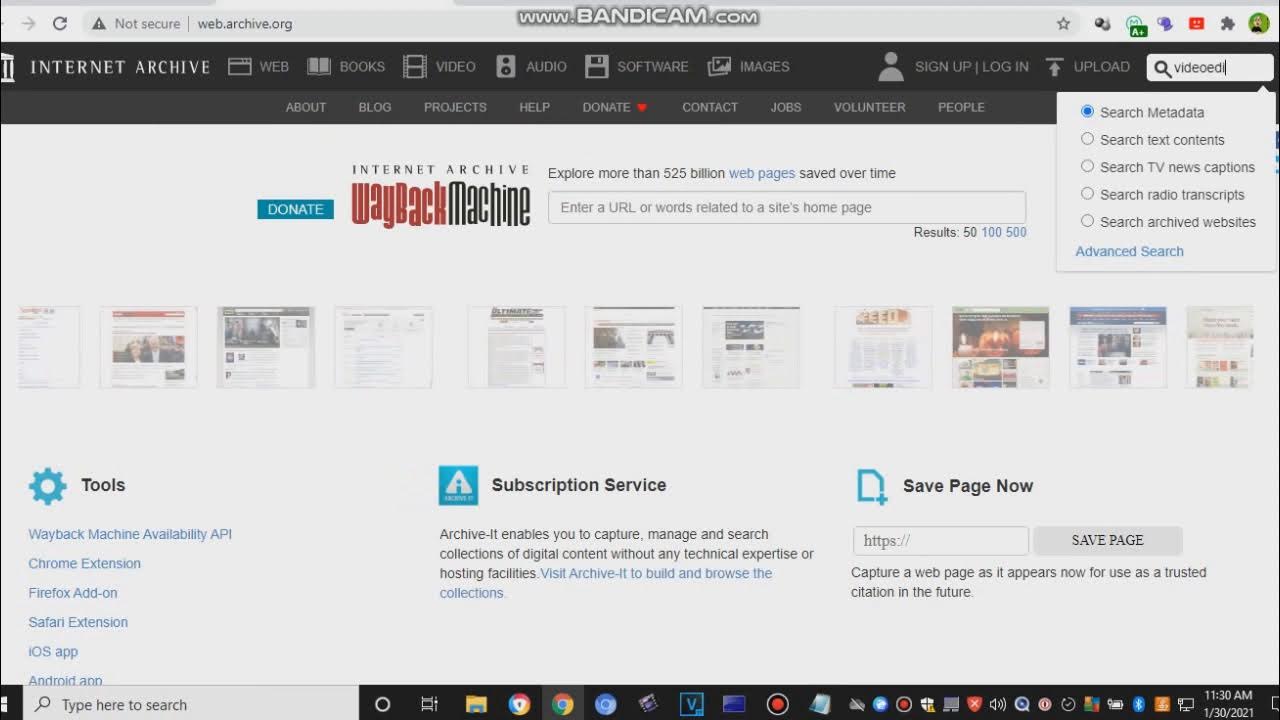Open the Donate menu item with heart

[x=615, y=107]
